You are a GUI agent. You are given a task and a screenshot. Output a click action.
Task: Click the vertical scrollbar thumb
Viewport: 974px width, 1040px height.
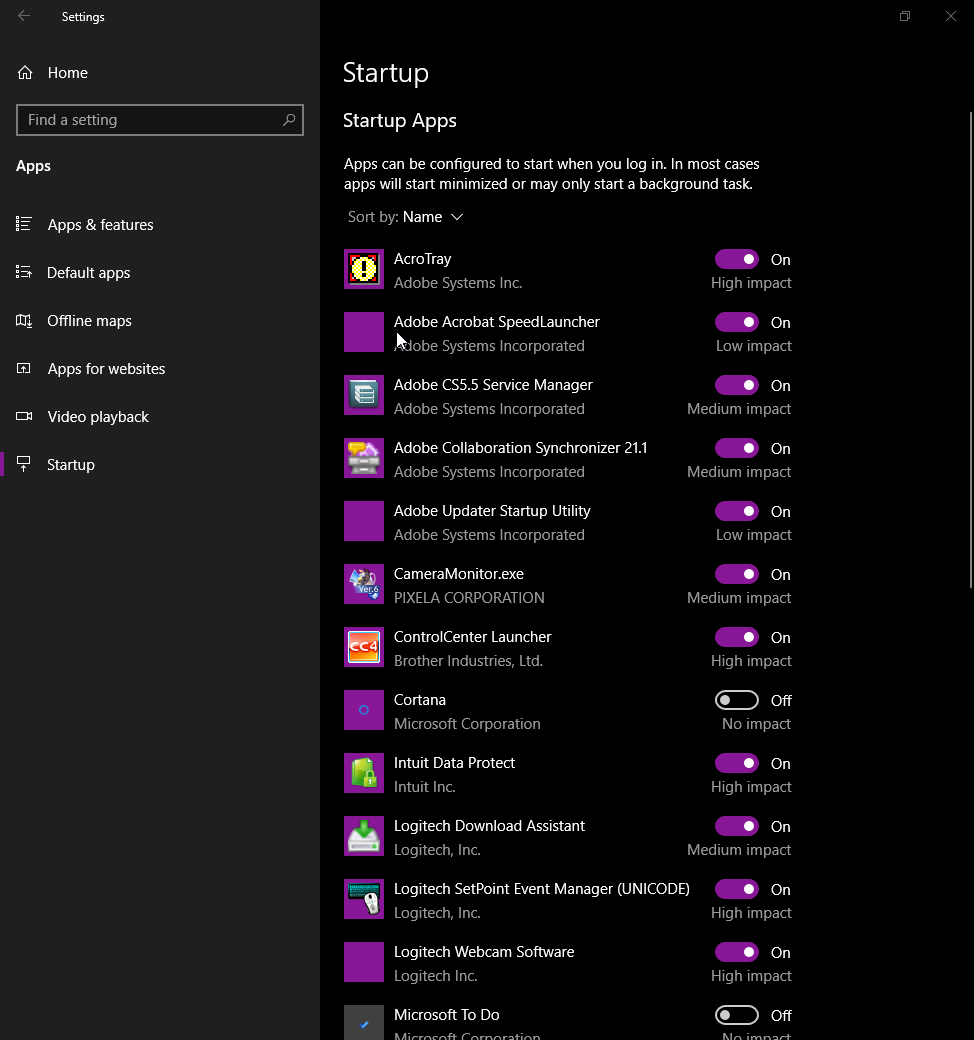tap(971, 349)
